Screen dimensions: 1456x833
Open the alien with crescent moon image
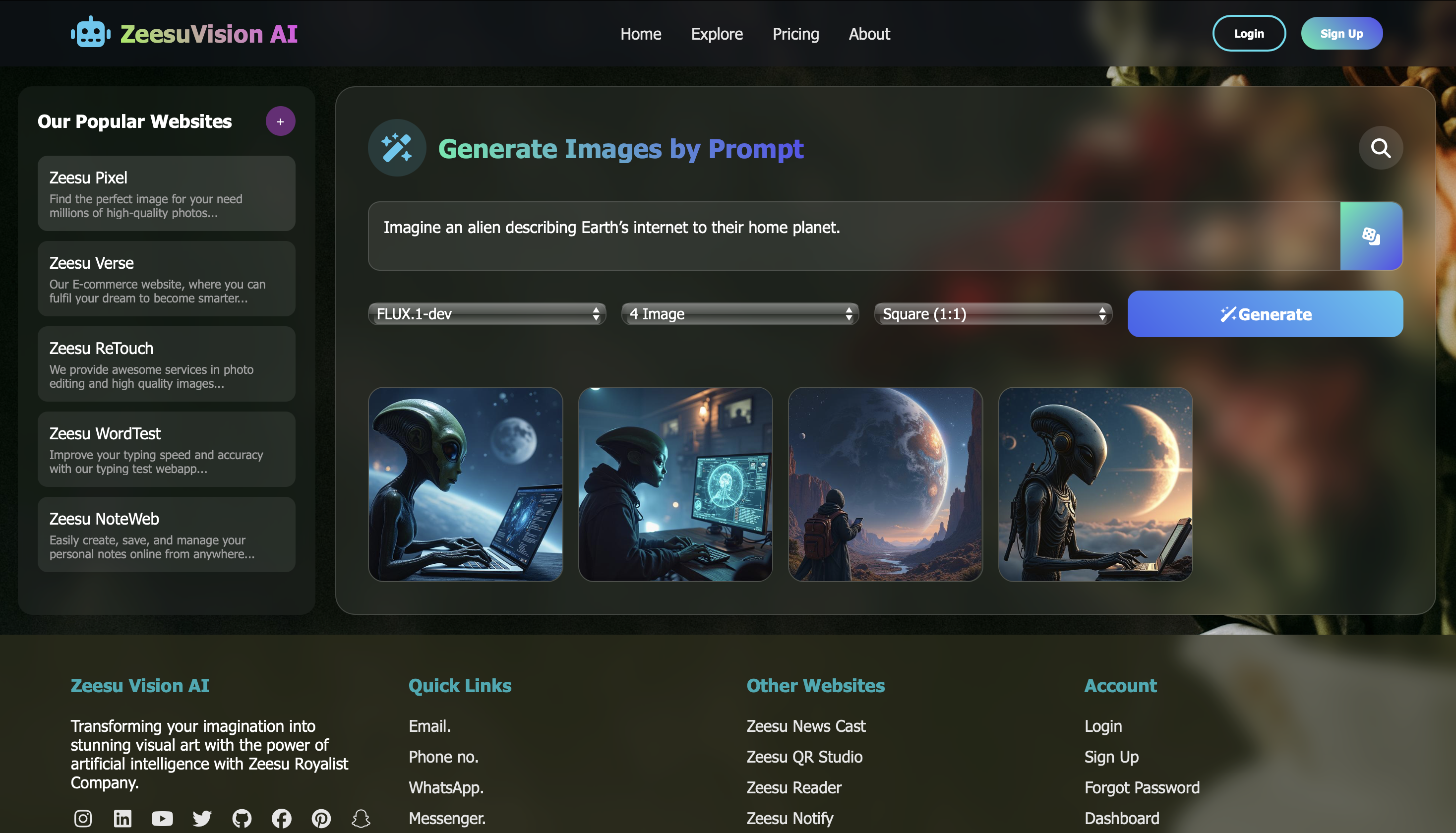1095,484
